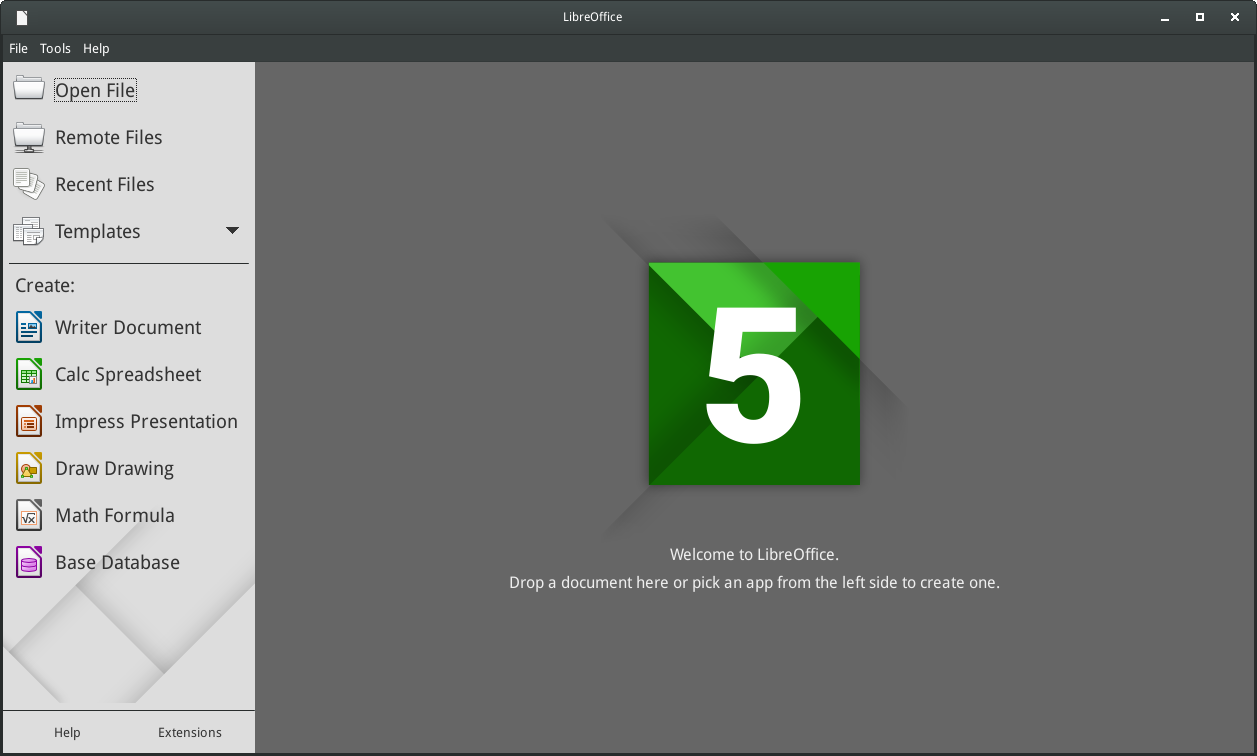The height and width of the screenshot is (756, 1257).
Task: Create a new Math Formula
Action: (x=115, y=515)
